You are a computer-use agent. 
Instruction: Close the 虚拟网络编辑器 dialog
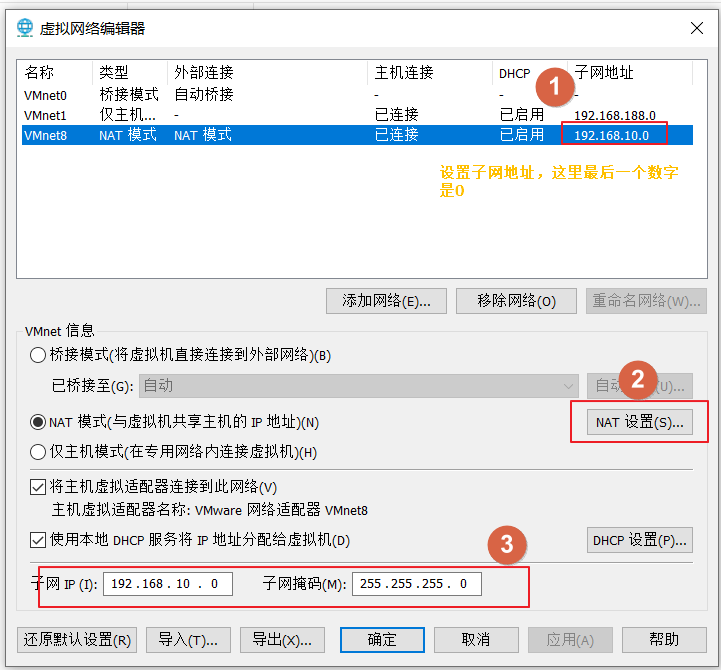tap(697, 28)
